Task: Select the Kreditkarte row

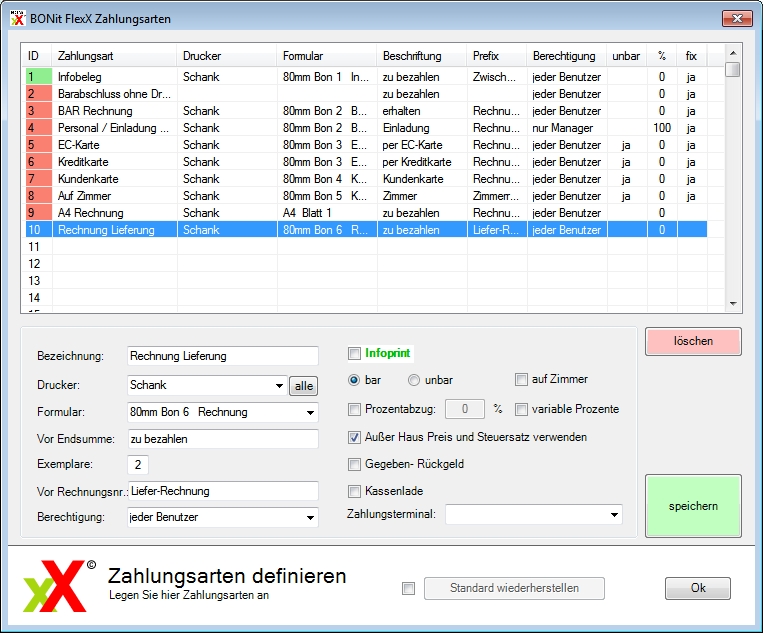Action: click(x=366, y=162)
